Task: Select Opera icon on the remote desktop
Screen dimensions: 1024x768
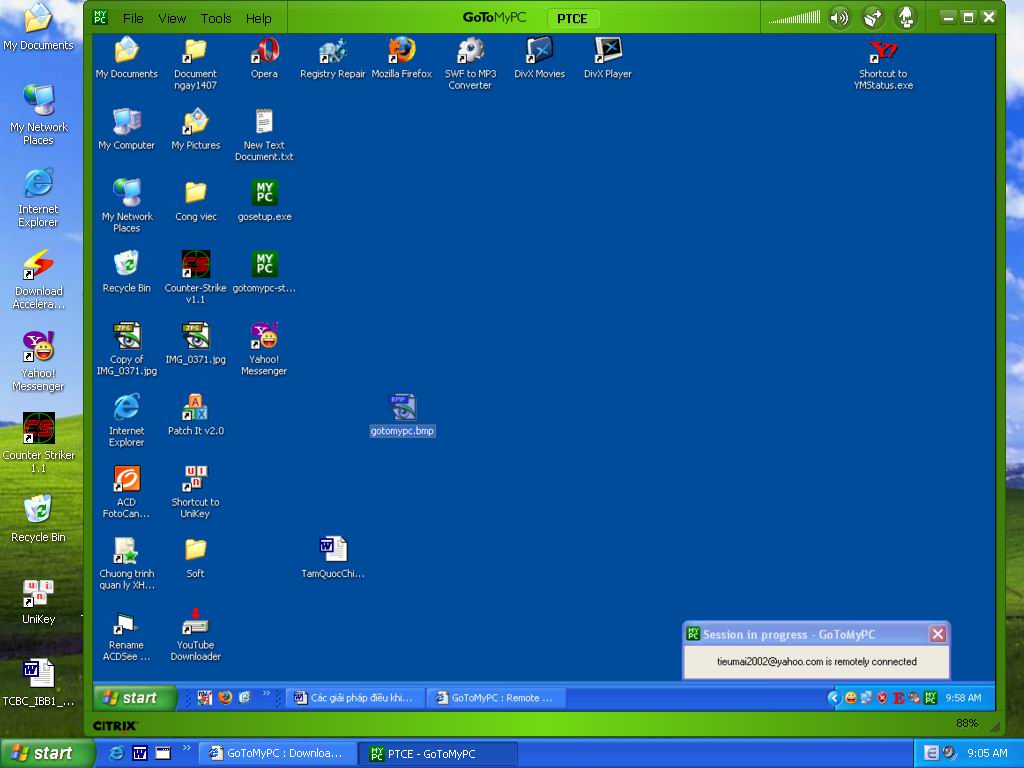Action: coord(264,59)
